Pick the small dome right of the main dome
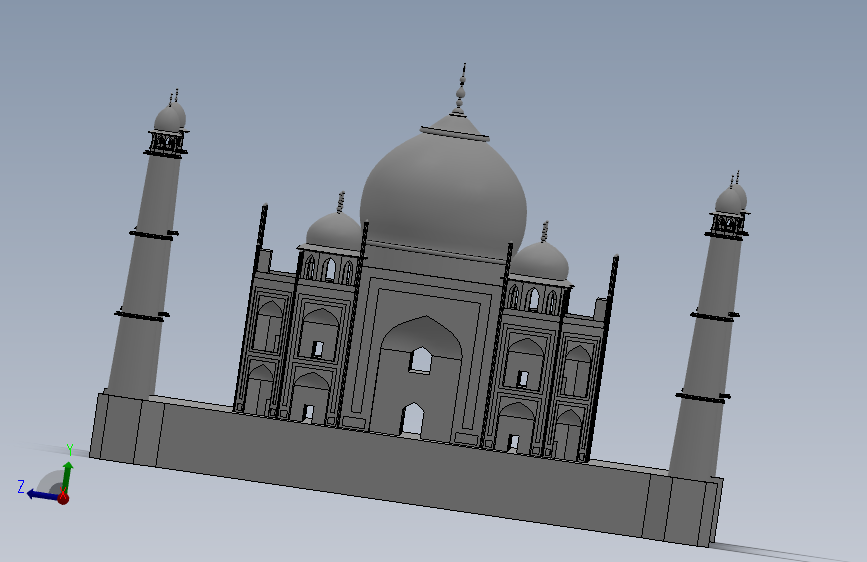The width and height of the screenshot is (867, 562). [x=540, y=261]
